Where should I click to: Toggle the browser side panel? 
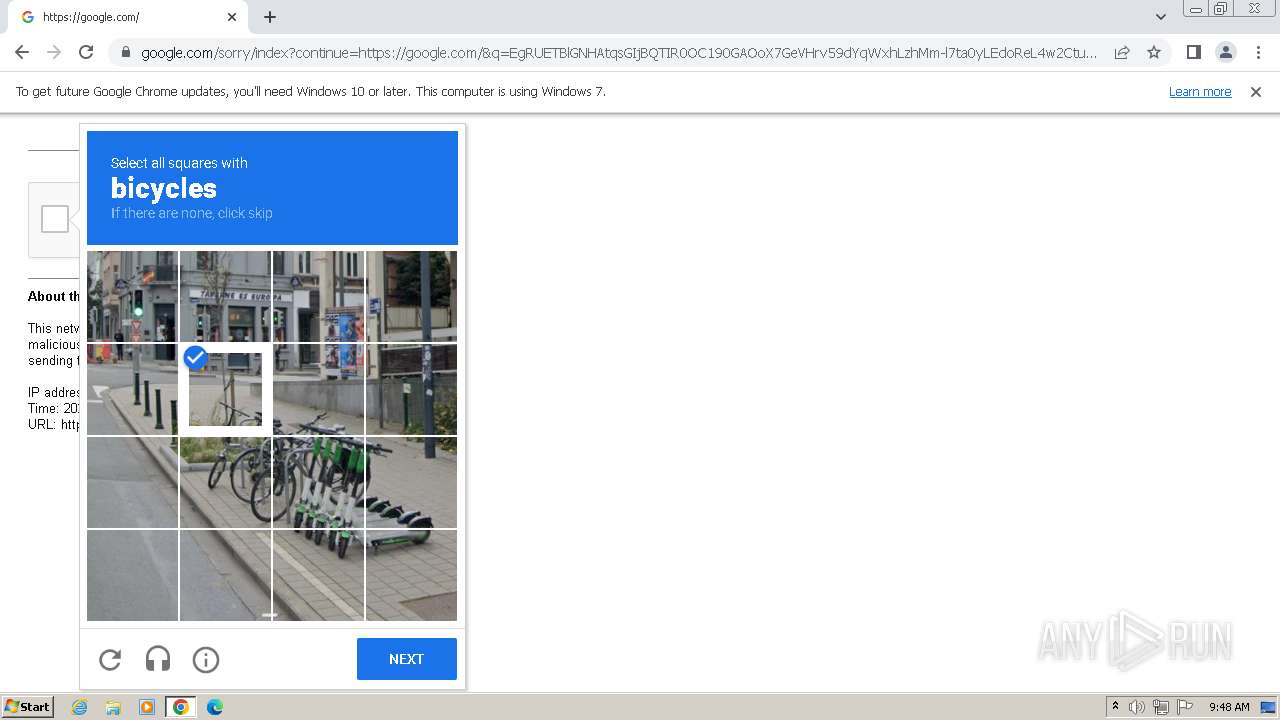coord(1193,52)
